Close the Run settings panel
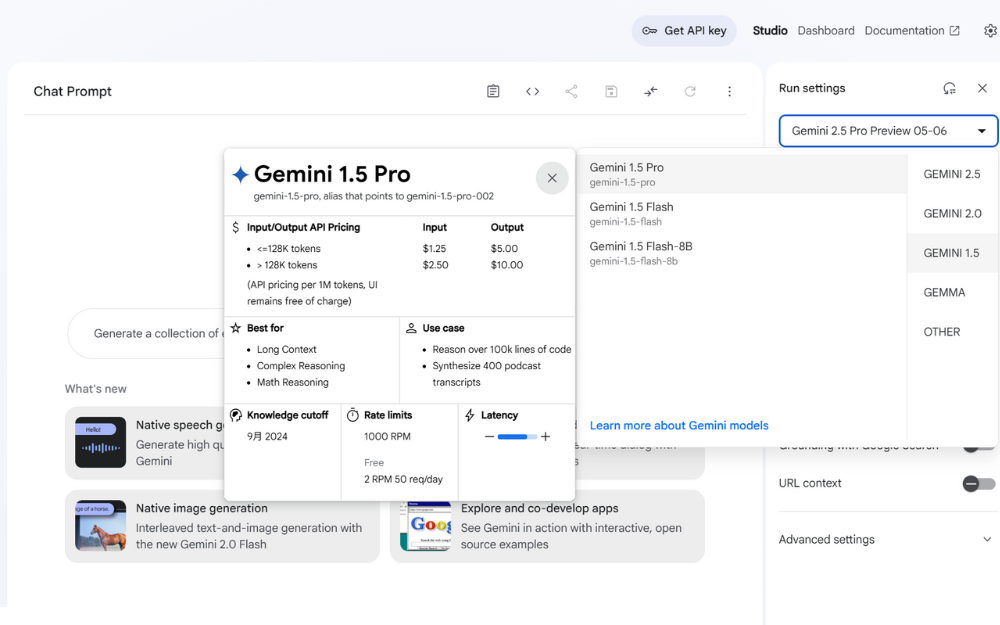 pyautogui.click(x=982, y=88)
